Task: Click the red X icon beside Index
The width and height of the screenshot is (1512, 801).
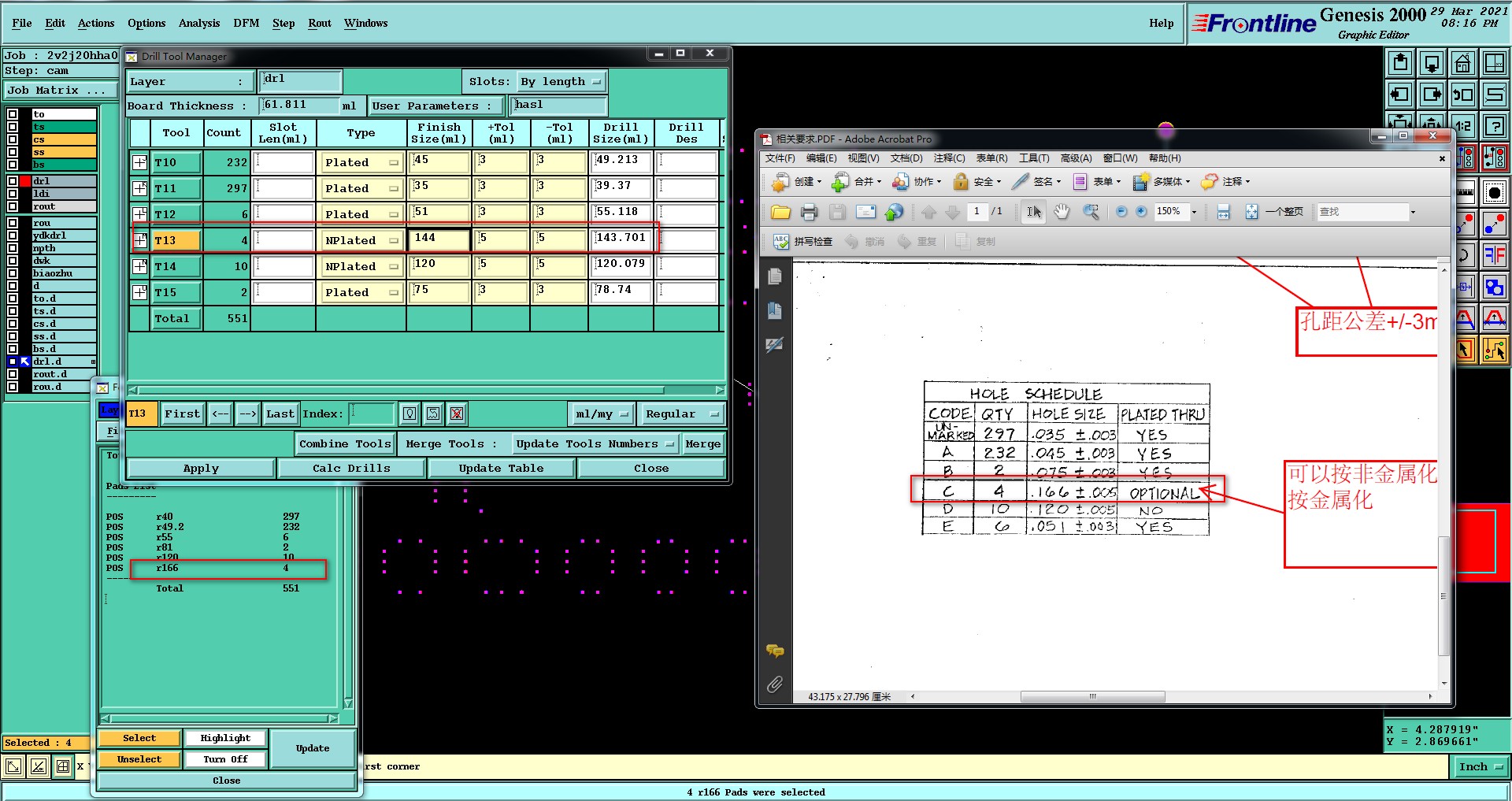Action: [457, 413]
